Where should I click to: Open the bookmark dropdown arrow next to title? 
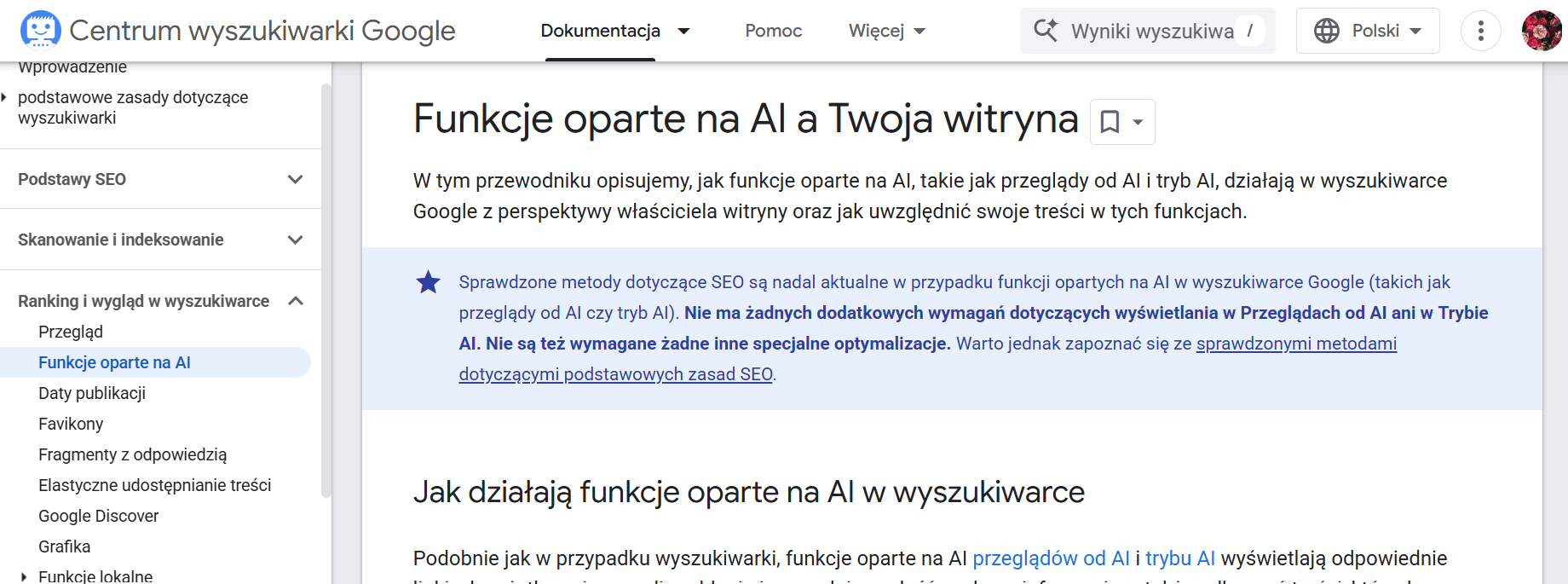(x=1138, y=122)
